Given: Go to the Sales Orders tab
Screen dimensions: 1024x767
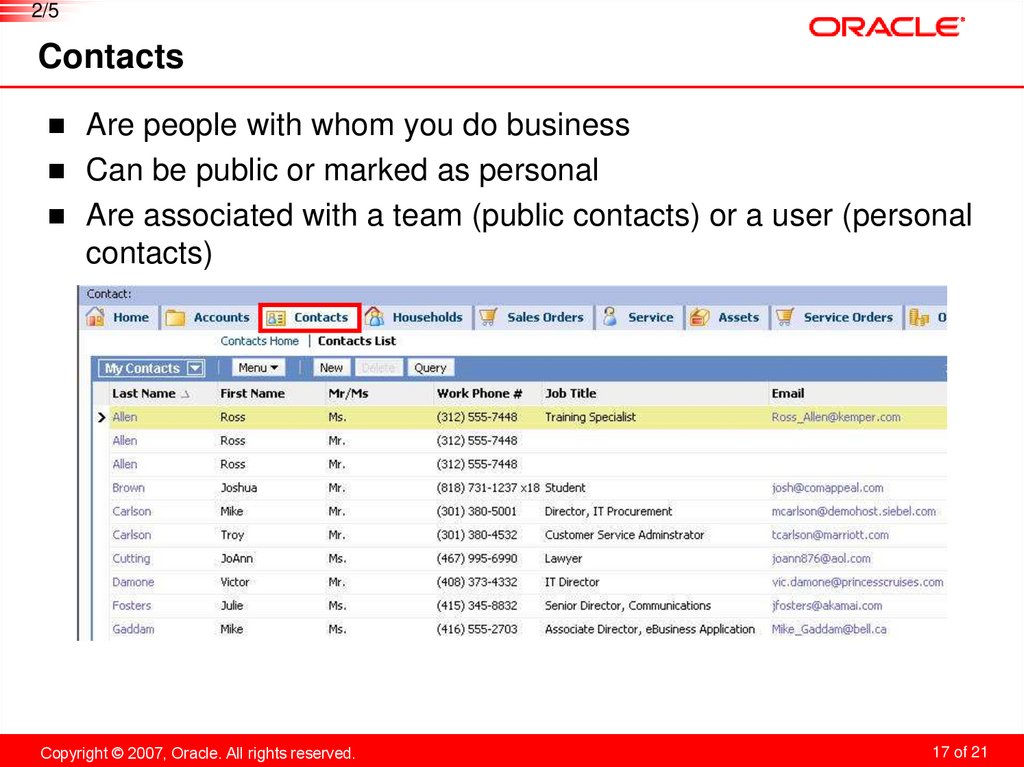Looking at the screenshot, I should tap(532, 318).
